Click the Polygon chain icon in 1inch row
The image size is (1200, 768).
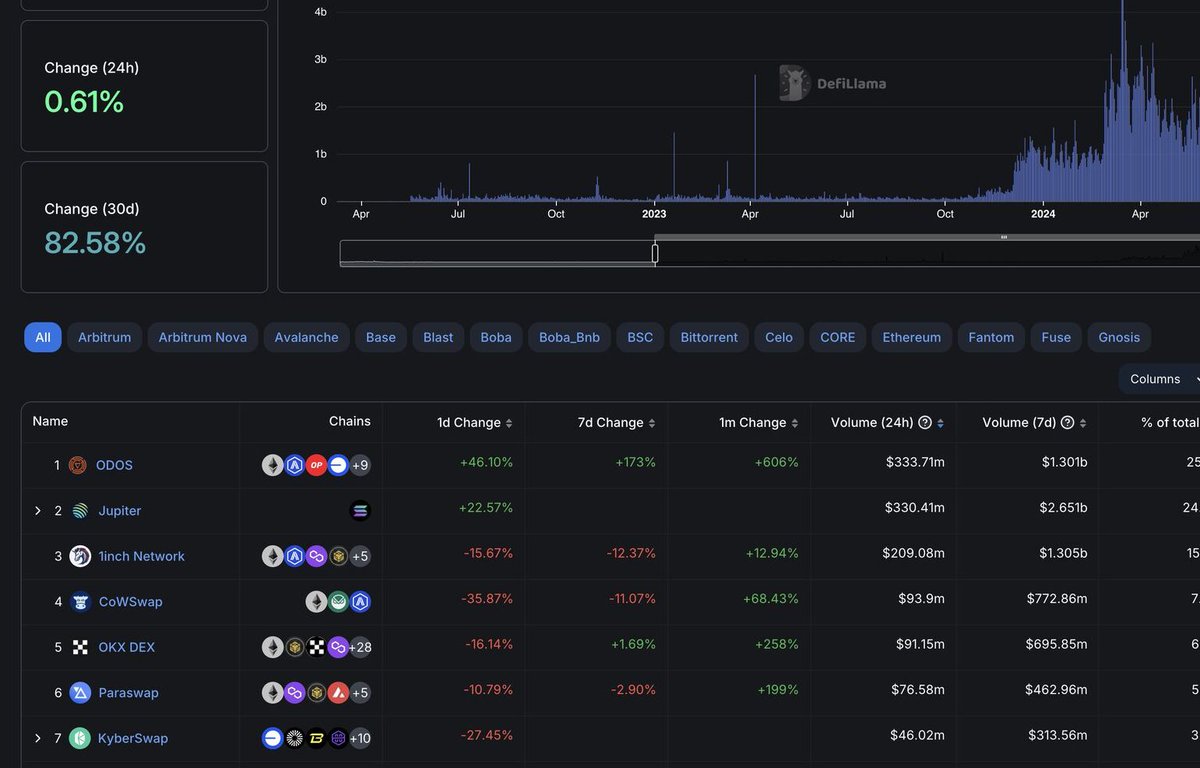click(316, 556)
